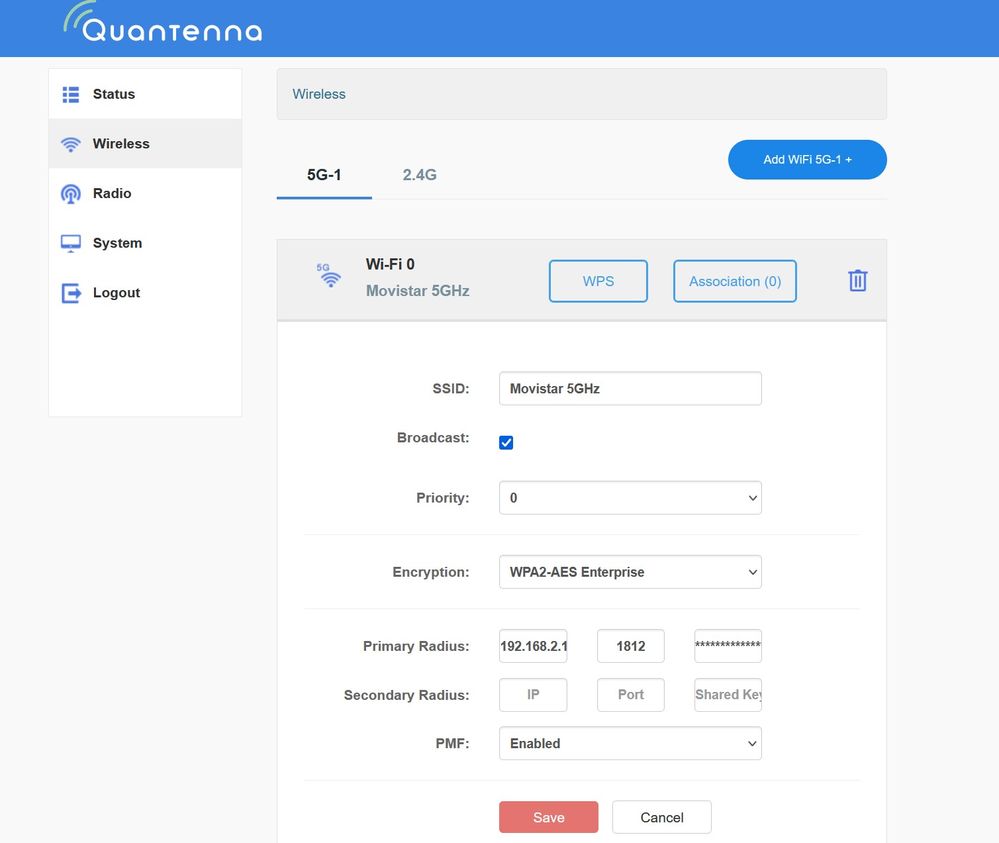
Task: Expand the Encryption dropdown
Action: click(x=630, y=572)
